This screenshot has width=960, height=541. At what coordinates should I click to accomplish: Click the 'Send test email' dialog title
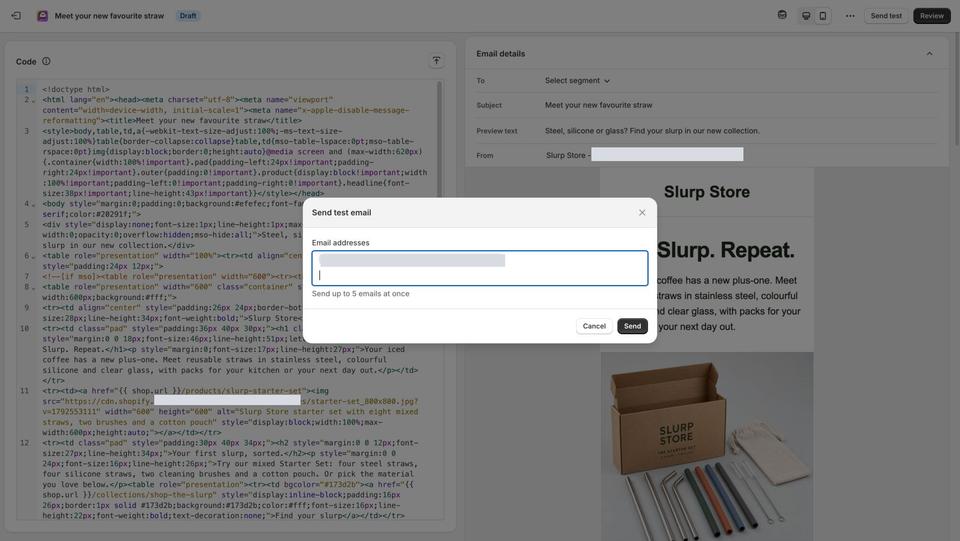(341, 212)
